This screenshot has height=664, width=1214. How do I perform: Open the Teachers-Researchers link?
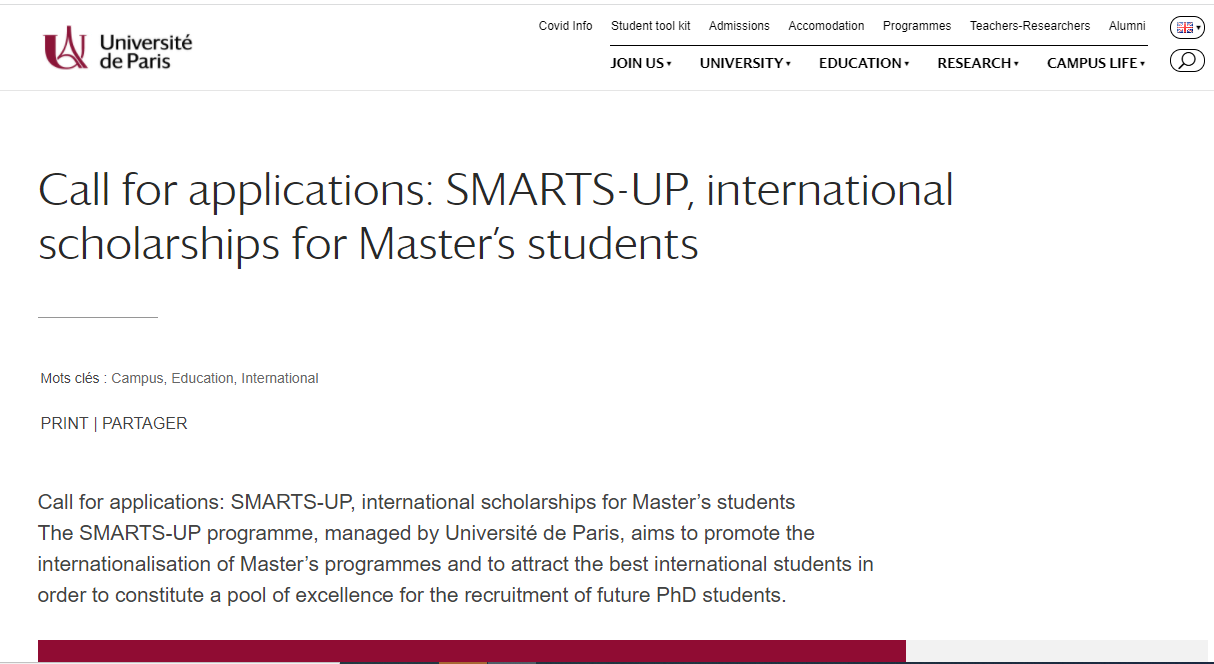(x=1030, y=26)
